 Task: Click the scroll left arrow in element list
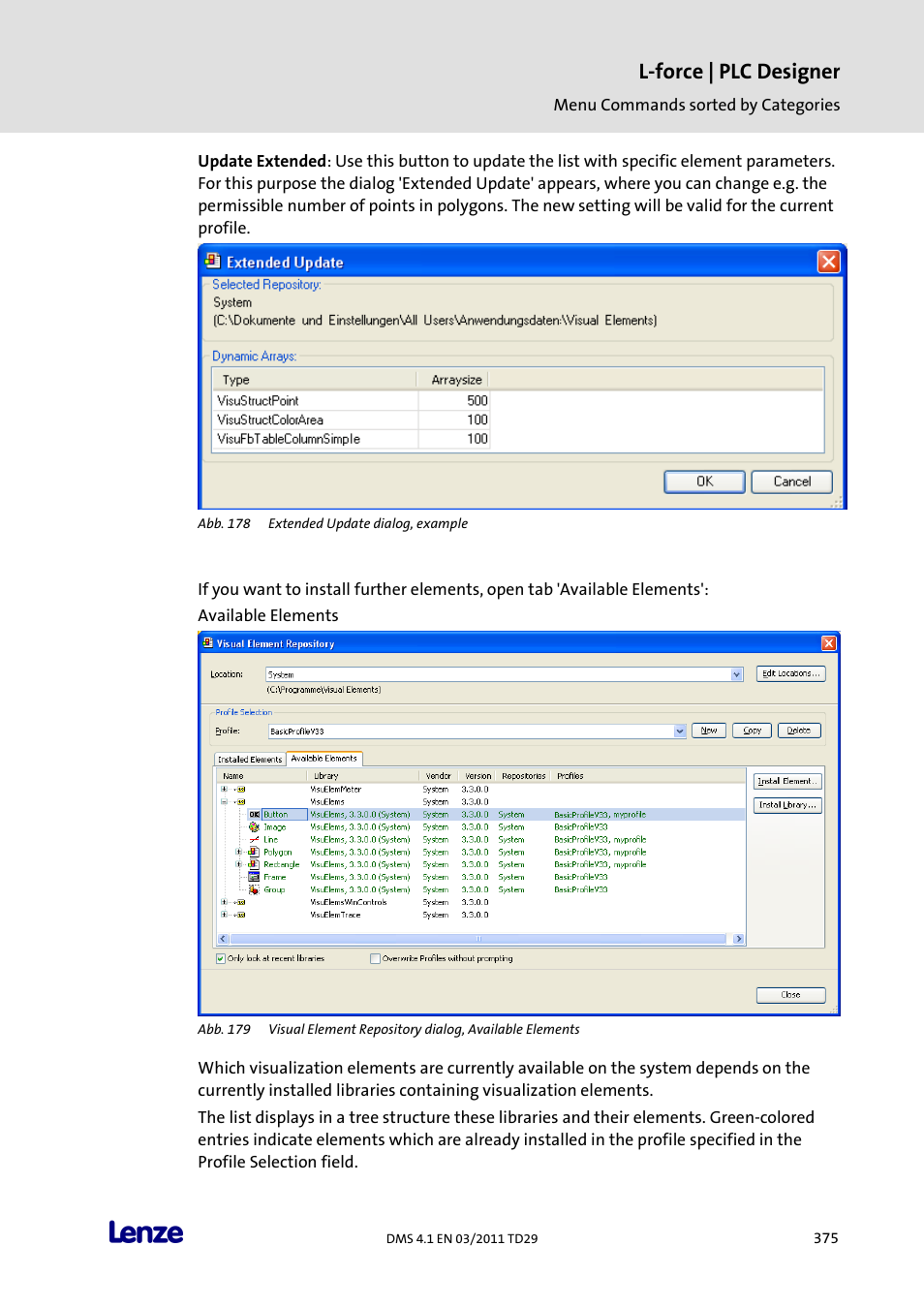coord(223,939)
